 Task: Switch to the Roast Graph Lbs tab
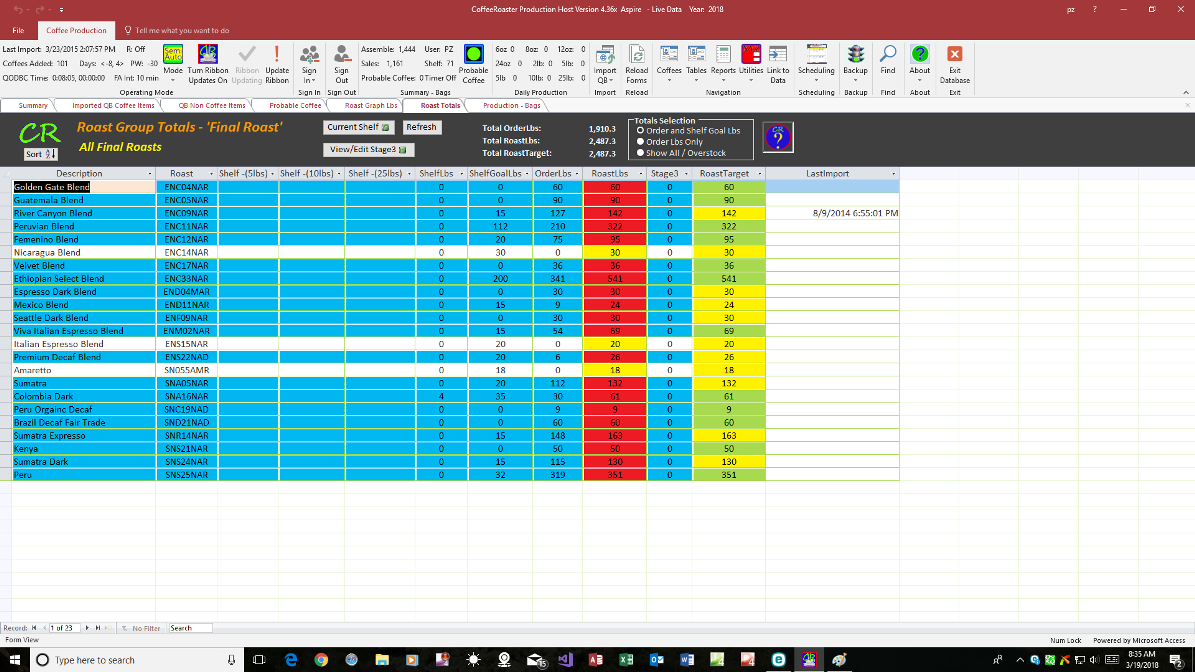click(x=370, y=106)
